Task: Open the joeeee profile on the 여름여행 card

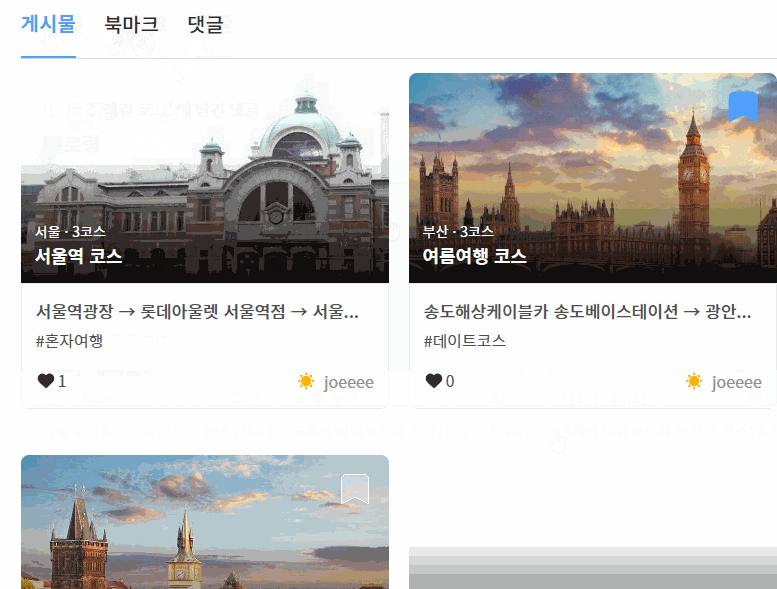Action: point(737,382)
